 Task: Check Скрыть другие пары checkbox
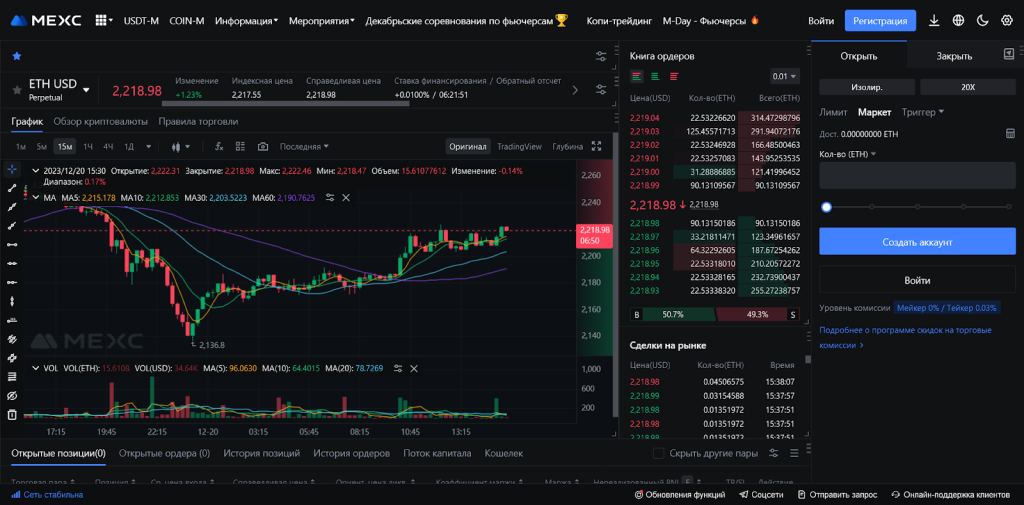pyautogui.click(x=658, y=453)
